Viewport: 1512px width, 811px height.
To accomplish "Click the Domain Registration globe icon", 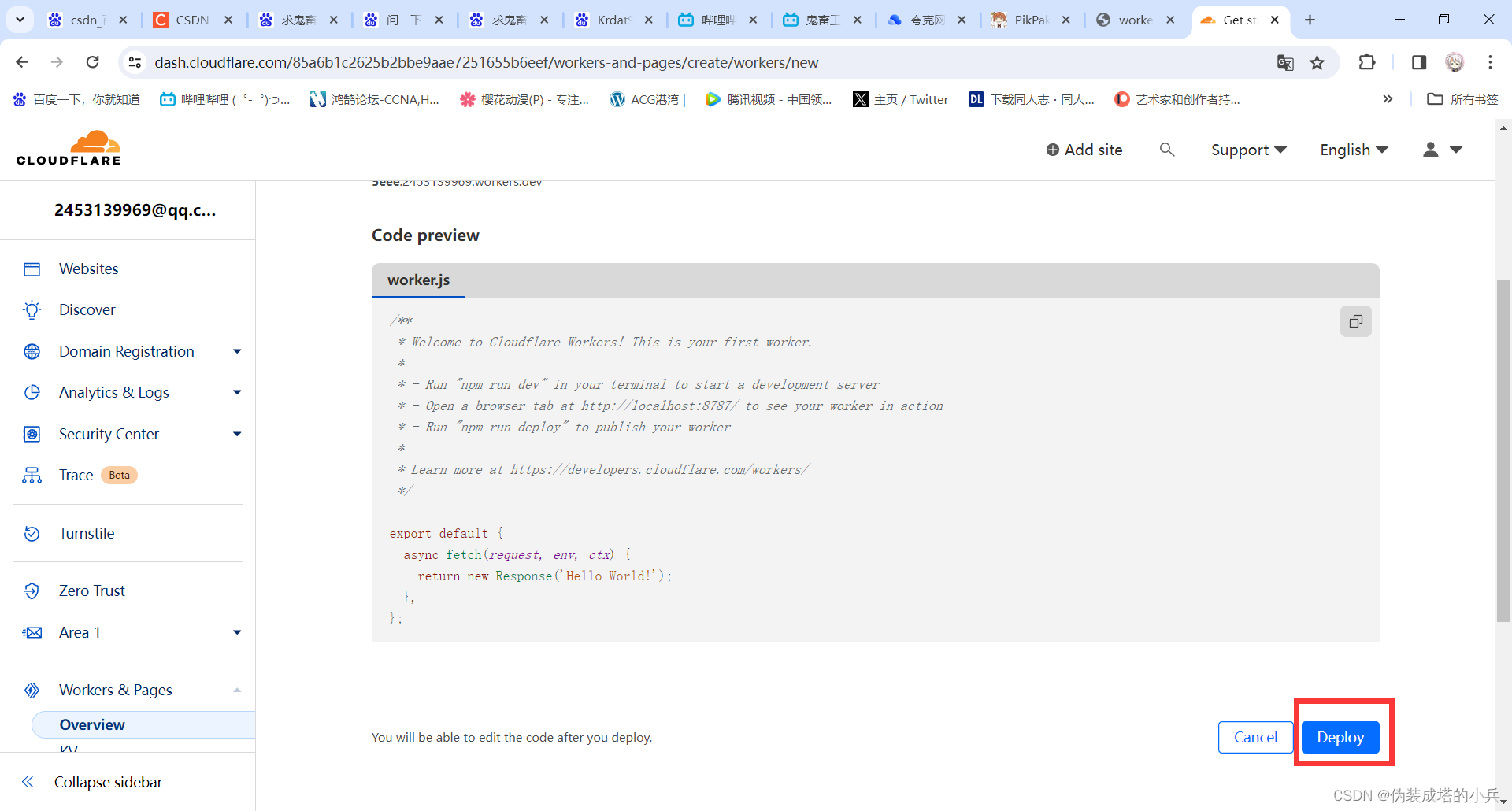I will click(x=31, y=352).
